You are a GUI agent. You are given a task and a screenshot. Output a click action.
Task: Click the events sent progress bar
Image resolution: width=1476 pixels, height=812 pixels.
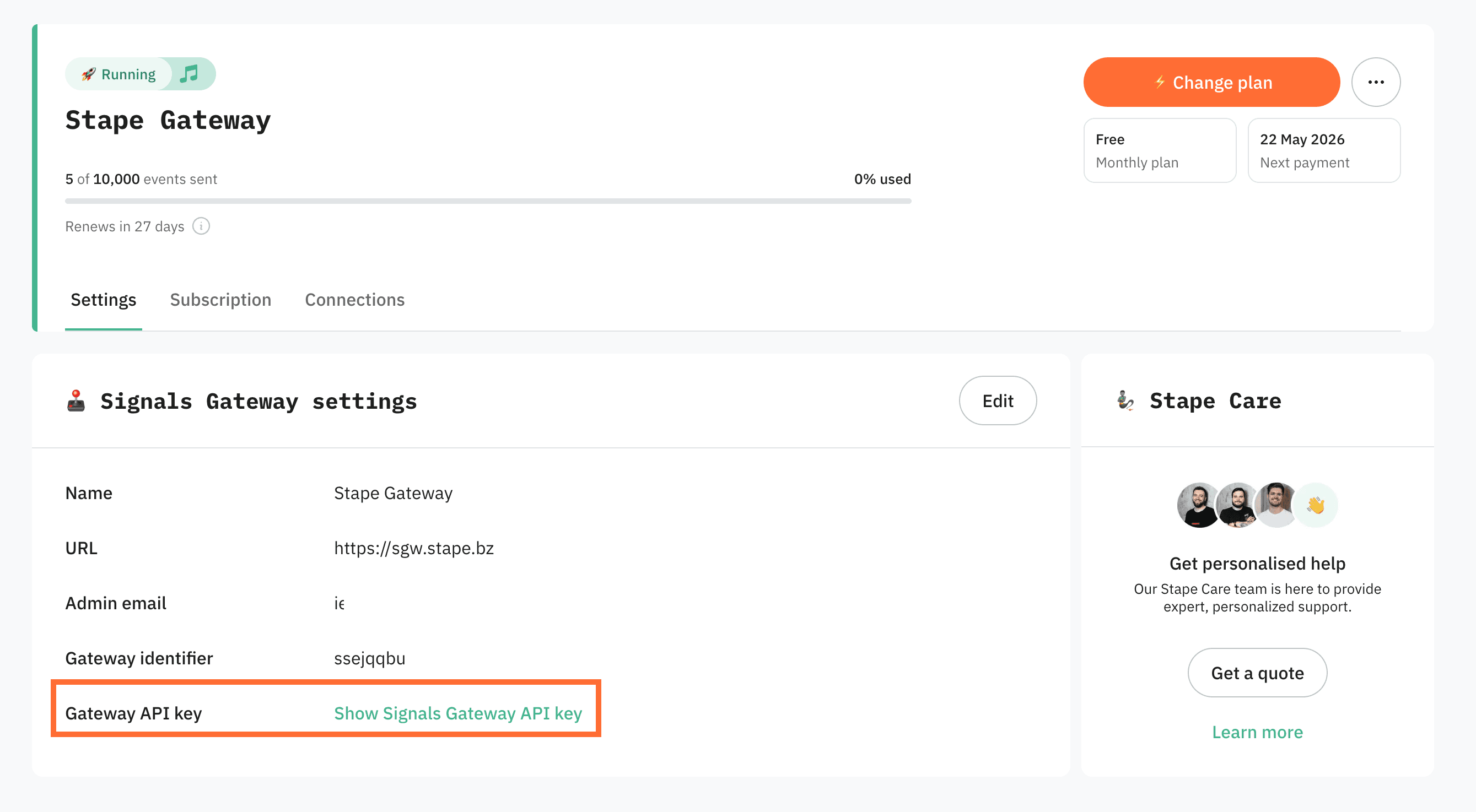coord(488,201)
